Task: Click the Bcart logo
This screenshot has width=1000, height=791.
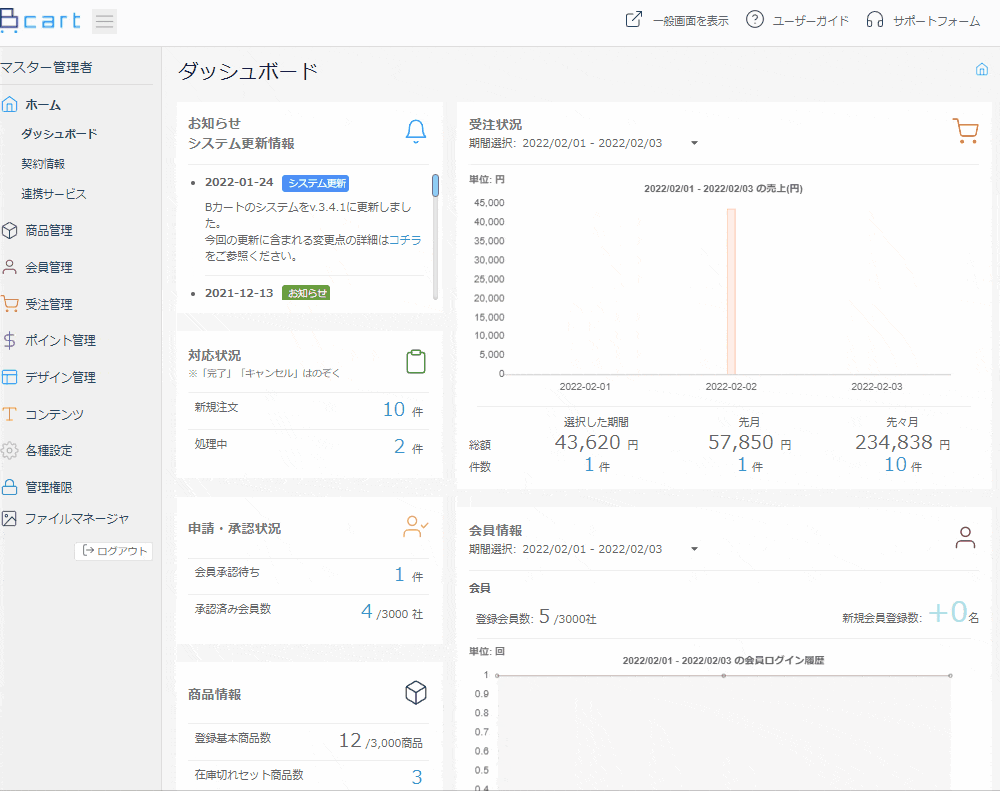Action: pos(41,20)
